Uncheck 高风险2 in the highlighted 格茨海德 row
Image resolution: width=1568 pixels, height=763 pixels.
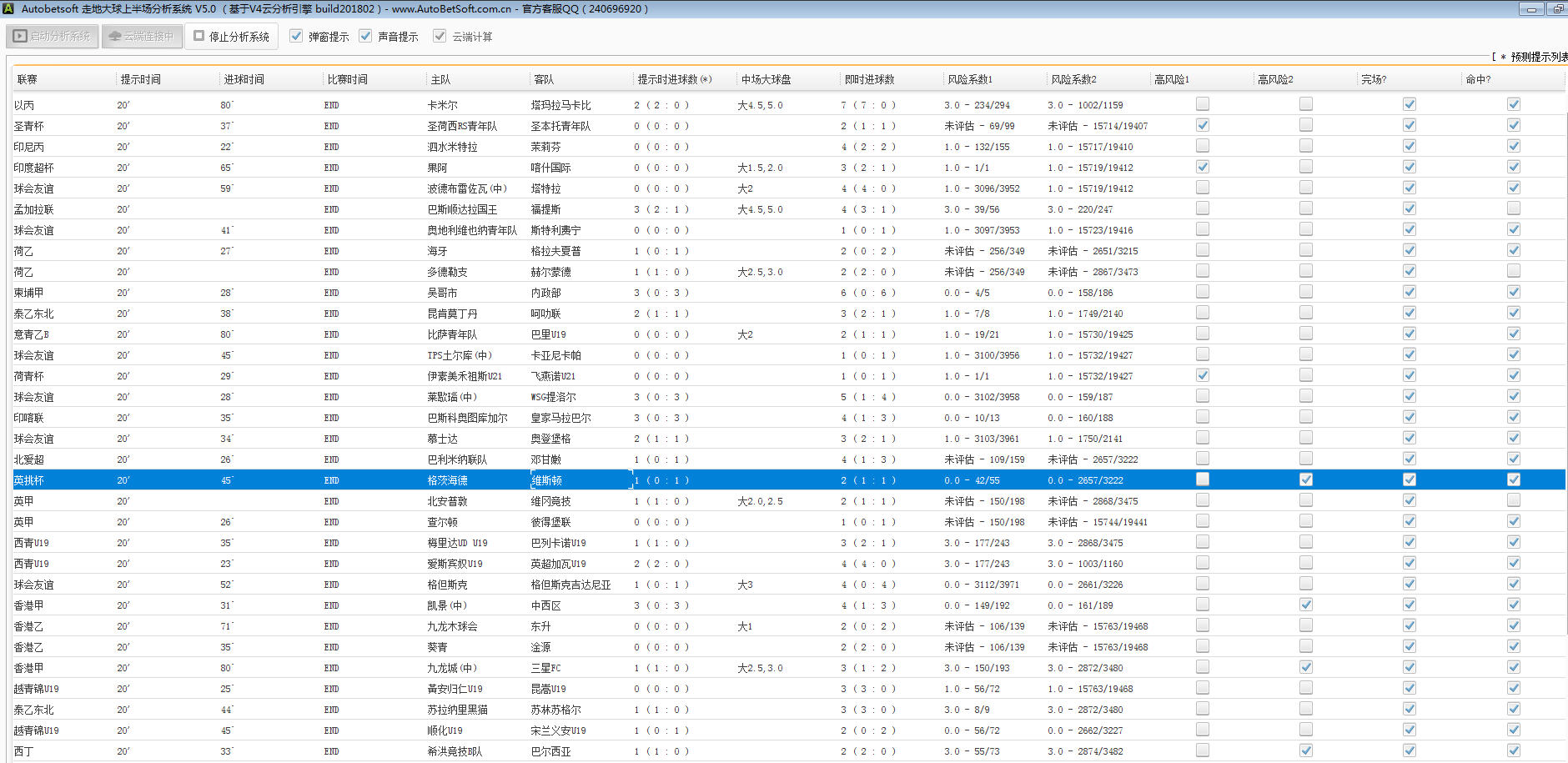[x=1305, y=479]
